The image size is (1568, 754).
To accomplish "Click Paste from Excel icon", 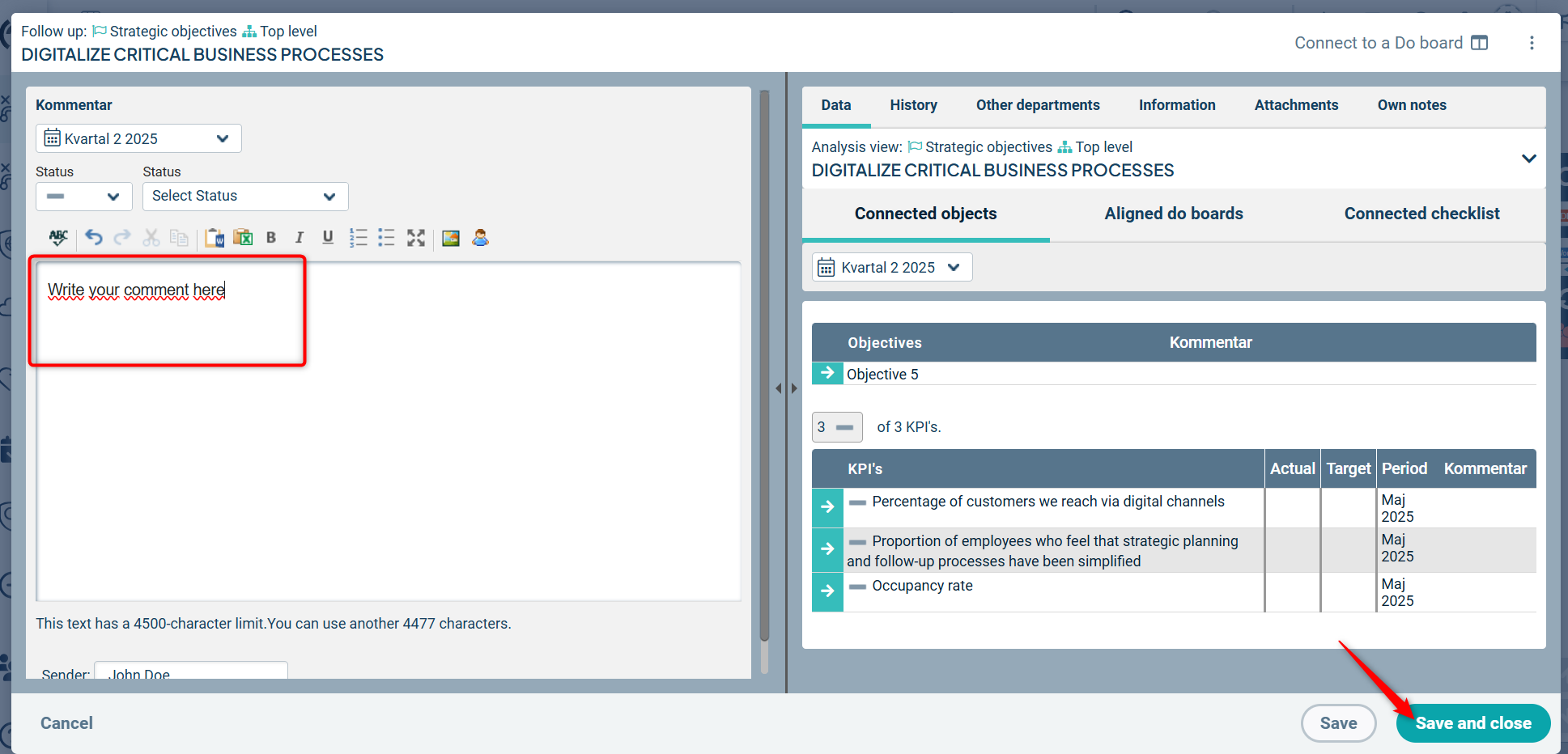I will point(243,238).
